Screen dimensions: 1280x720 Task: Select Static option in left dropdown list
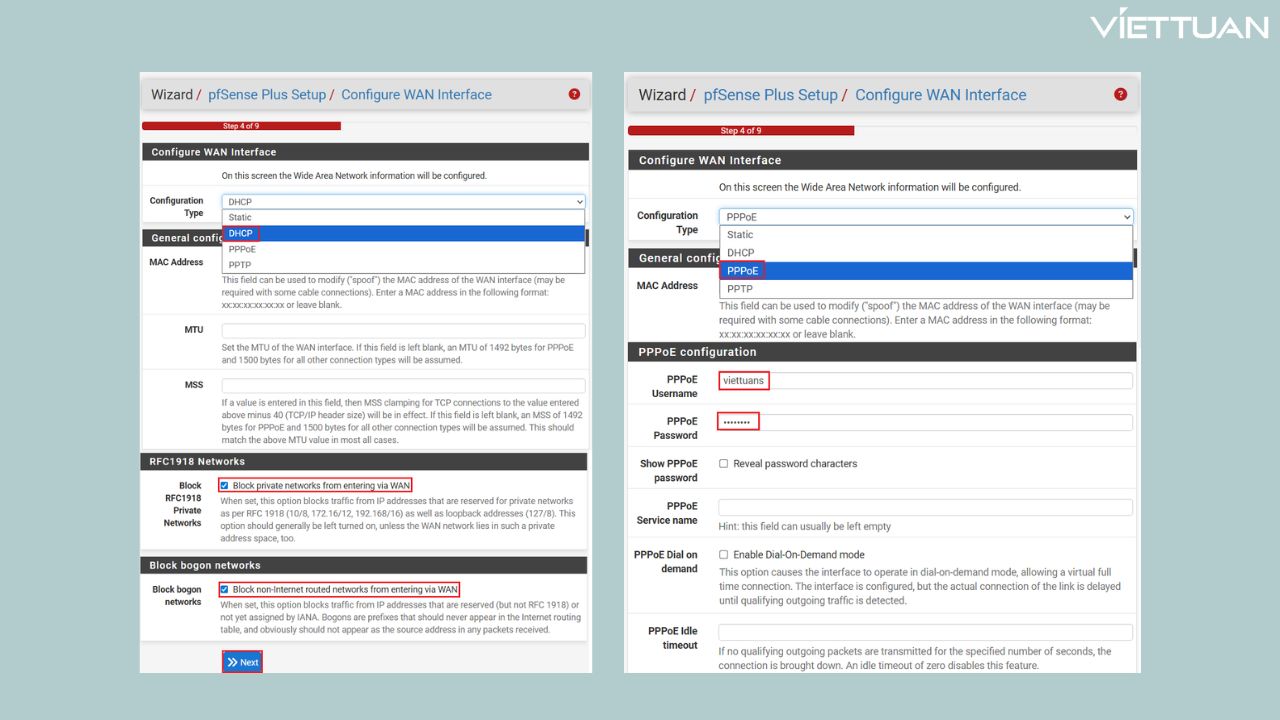[241, 217]
